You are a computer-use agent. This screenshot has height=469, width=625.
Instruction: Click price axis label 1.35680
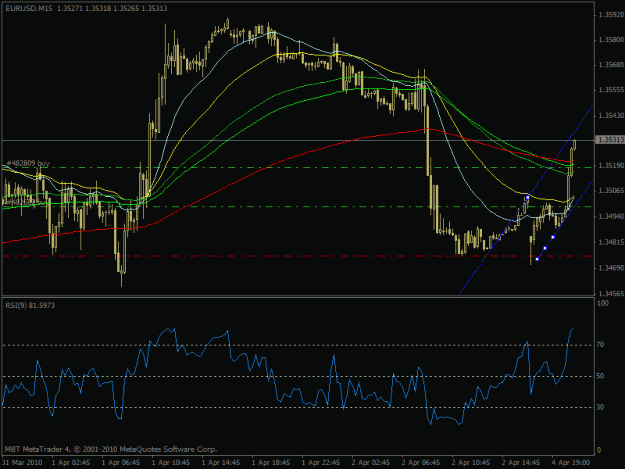611,65
